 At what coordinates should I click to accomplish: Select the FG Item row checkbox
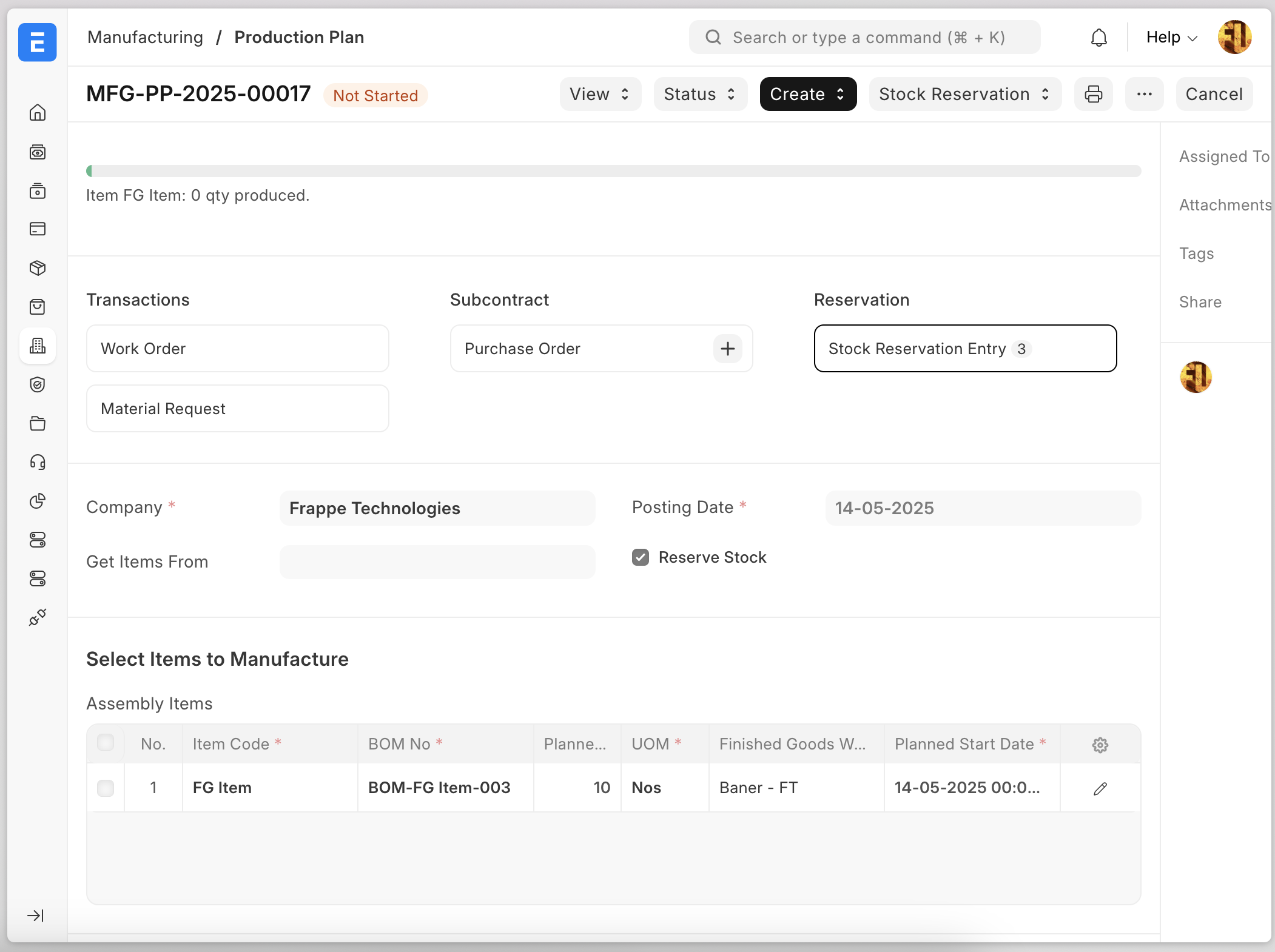coord(106,788)
